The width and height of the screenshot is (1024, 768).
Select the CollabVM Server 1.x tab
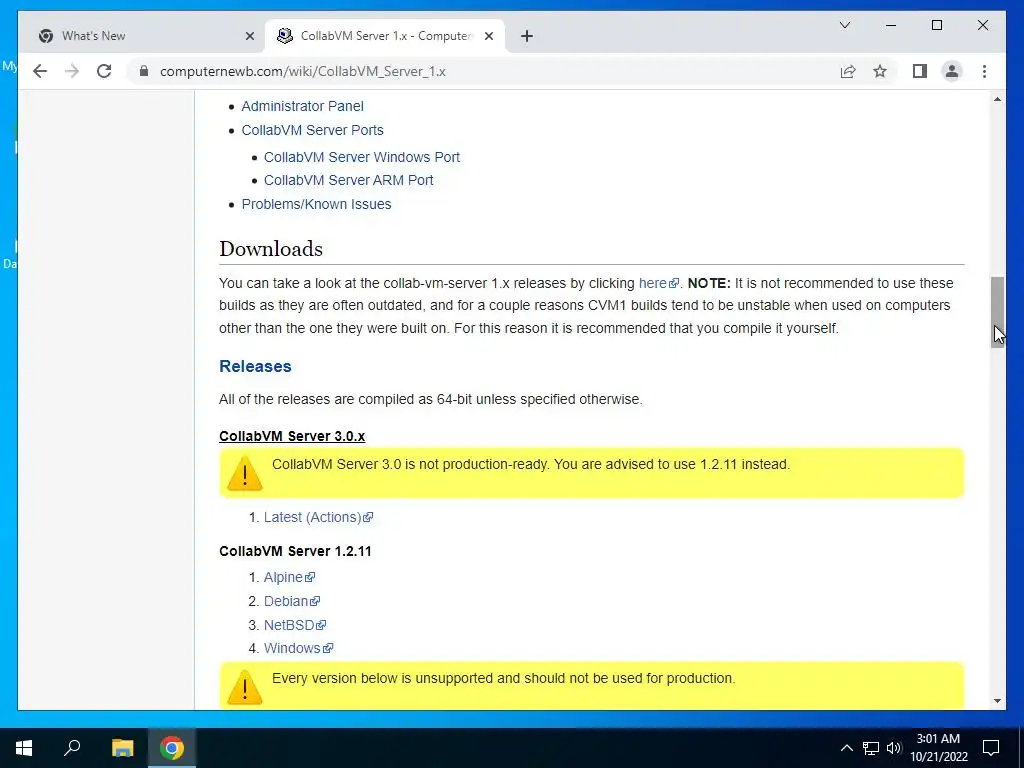tap(384, 36)
